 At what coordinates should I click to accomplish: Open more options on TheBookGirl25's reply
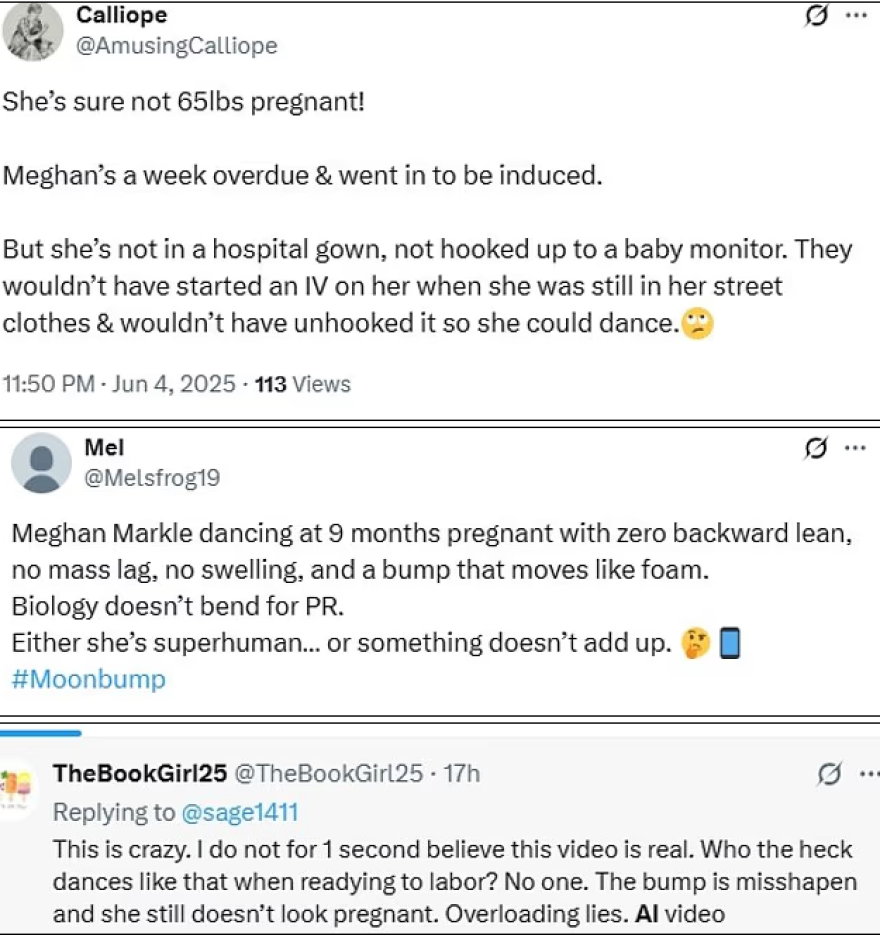point(870,774)
